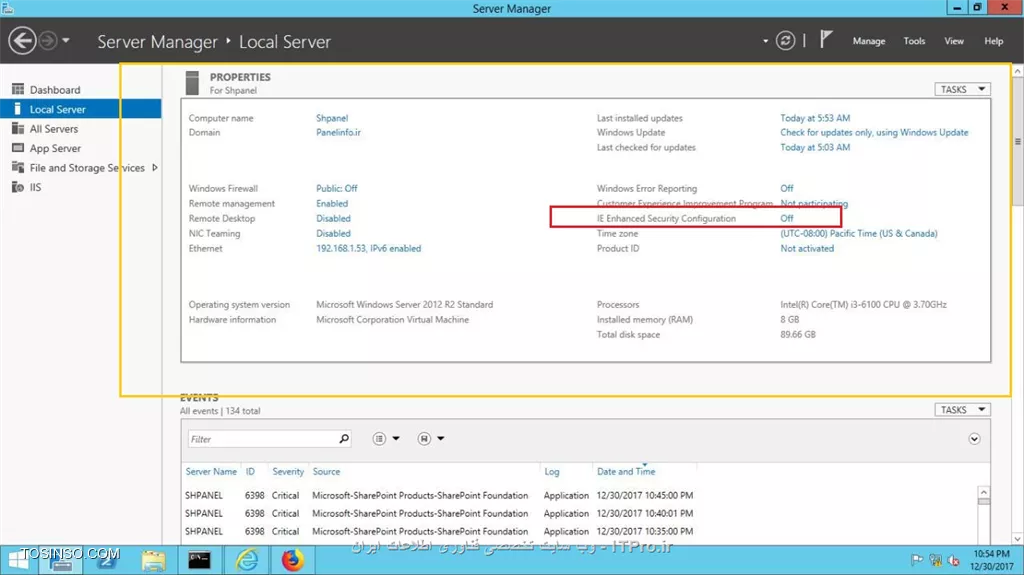1024x575 pixels.
Task: Open the command prompt taskbar icon
Action: click(199, 561)
